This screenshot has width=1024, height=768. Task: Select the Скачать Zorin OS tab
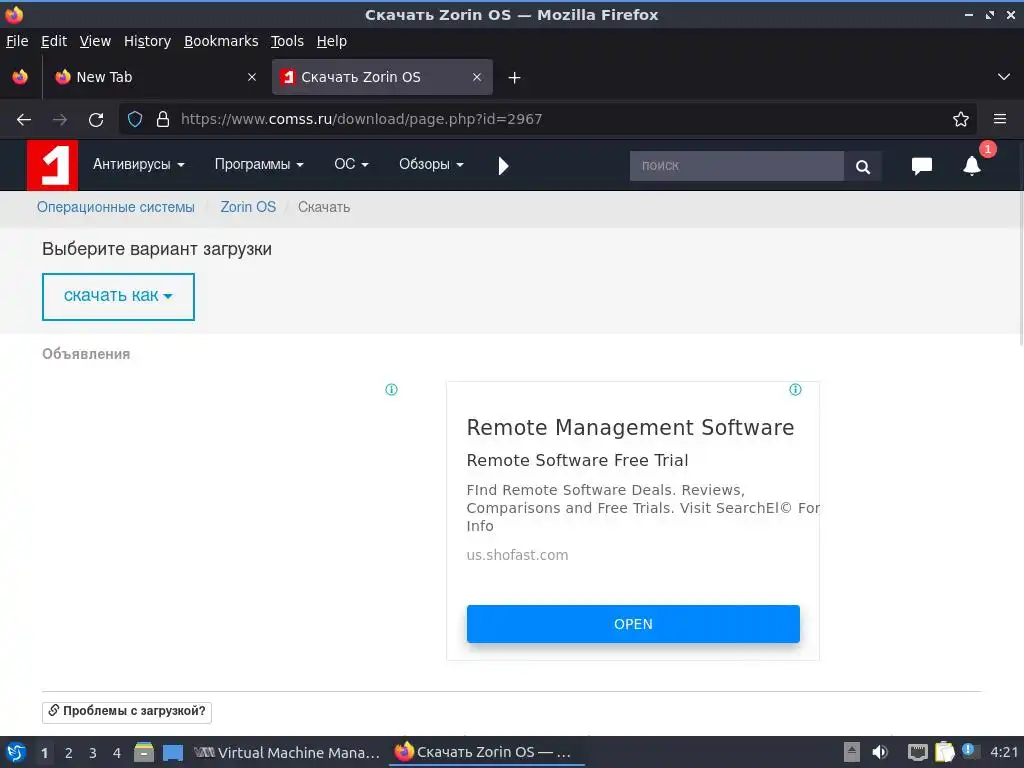(x=383, y=77)
